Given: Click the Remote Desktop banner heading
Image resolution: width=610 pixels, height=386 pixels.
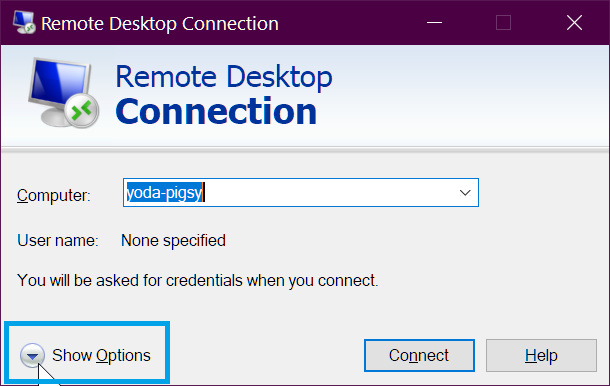Looking at the screenshot, I should pyautogui.click(x=224, y=77).
